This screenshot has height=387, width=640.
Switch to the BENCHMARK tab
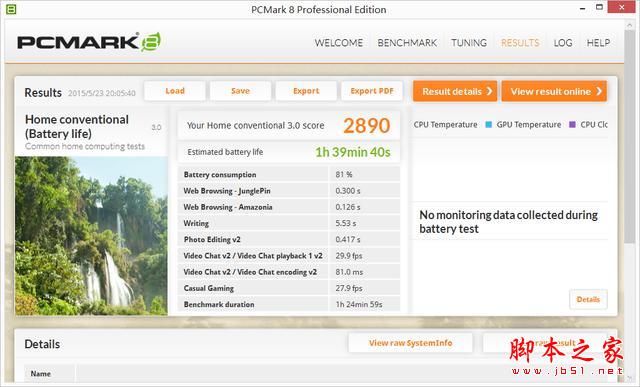[407, 43]
